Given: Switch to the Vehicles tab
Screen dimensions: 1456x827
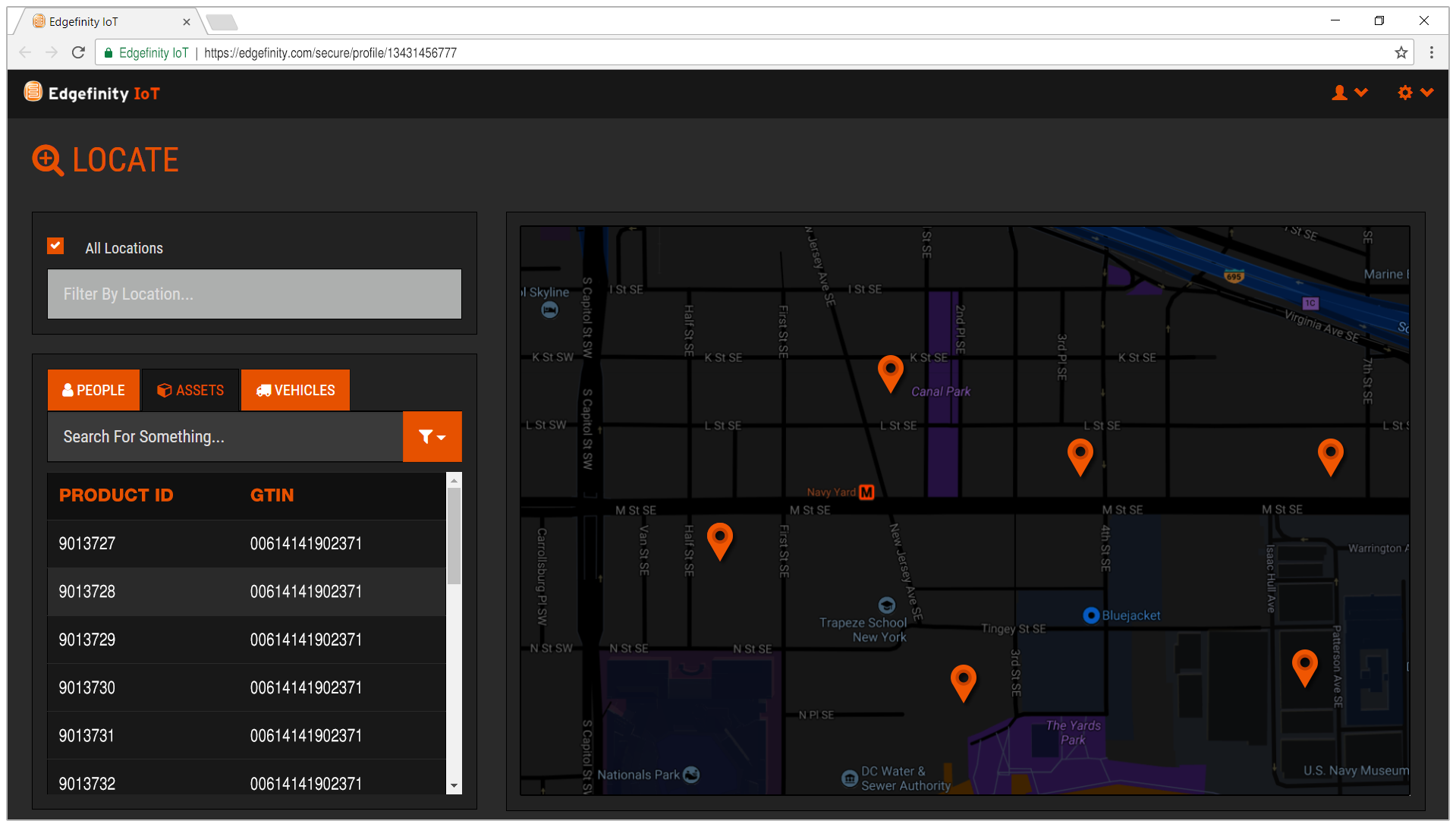Looking at the screenshot, I should click(x=295, y=390).
